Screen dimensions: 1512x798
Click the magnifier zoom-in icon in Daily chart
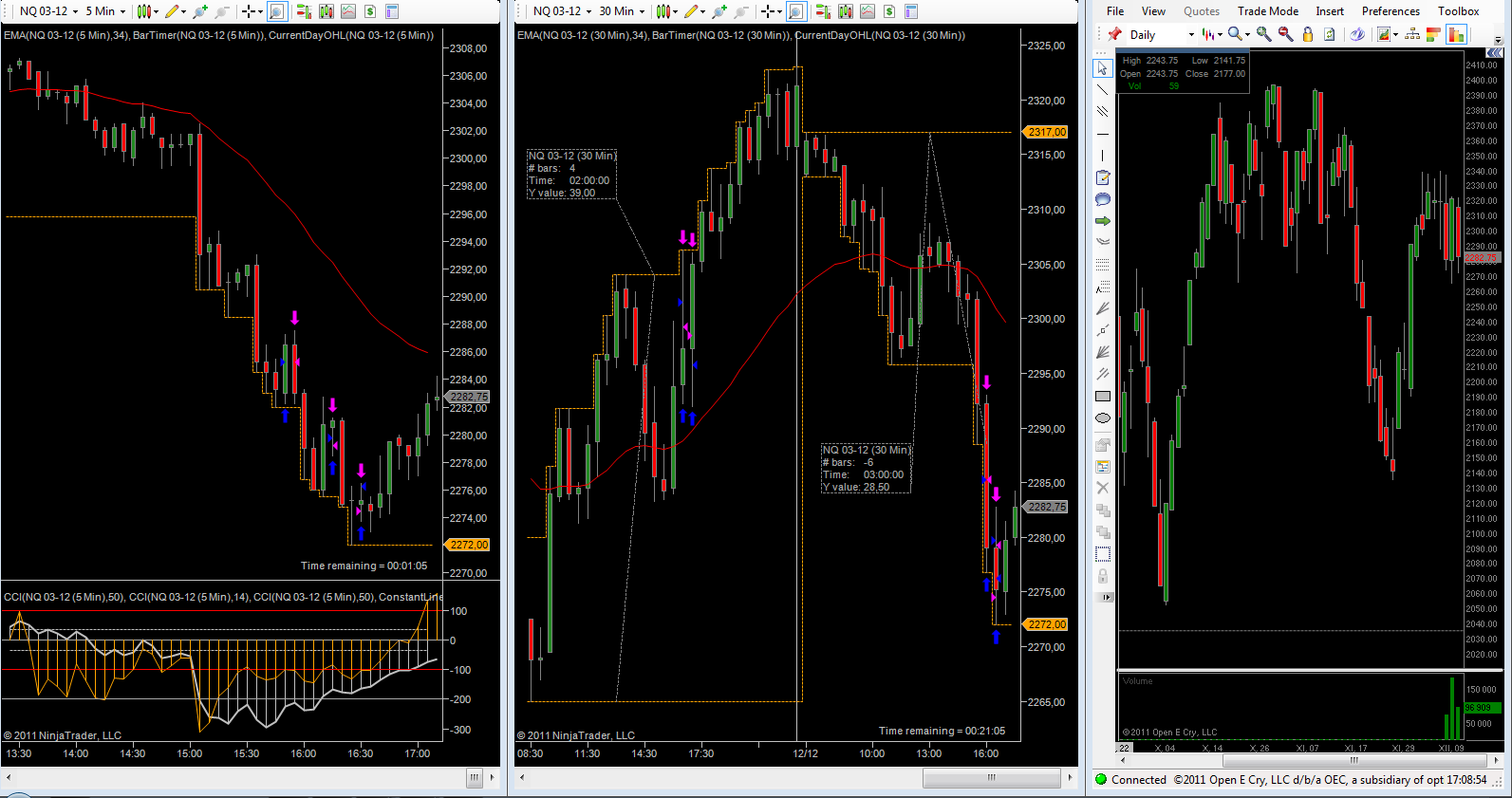click(x=1264, y=34)
